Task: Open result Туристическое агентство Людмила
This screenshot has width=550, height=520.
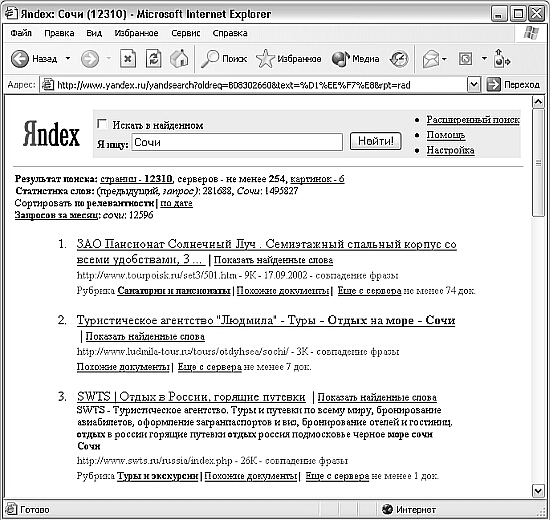Action: (x=266, y=320)
